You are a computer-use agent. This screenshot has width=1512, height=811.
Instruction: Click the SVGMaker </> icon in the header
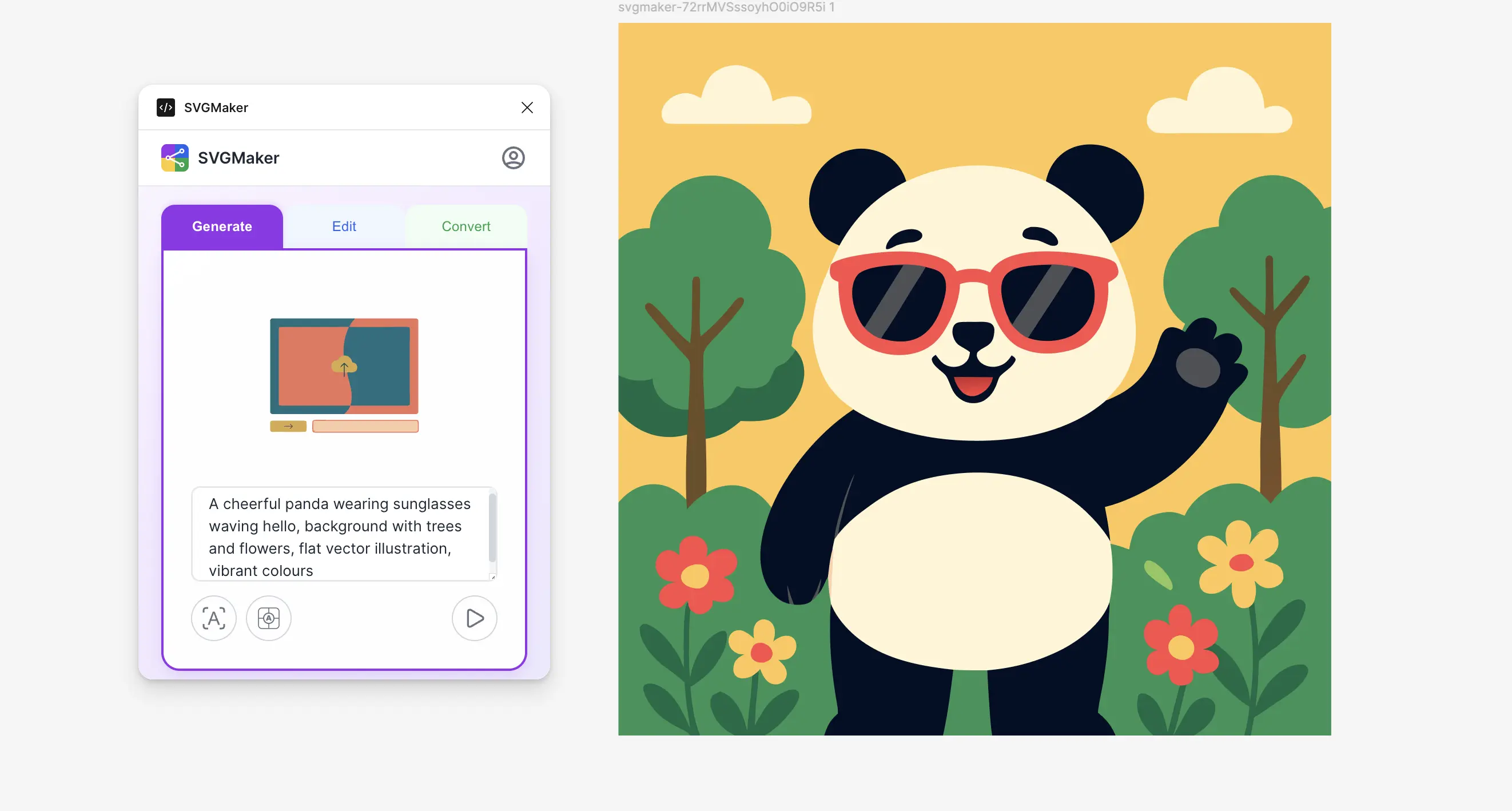pyautogui.click(x=165, y=108)
